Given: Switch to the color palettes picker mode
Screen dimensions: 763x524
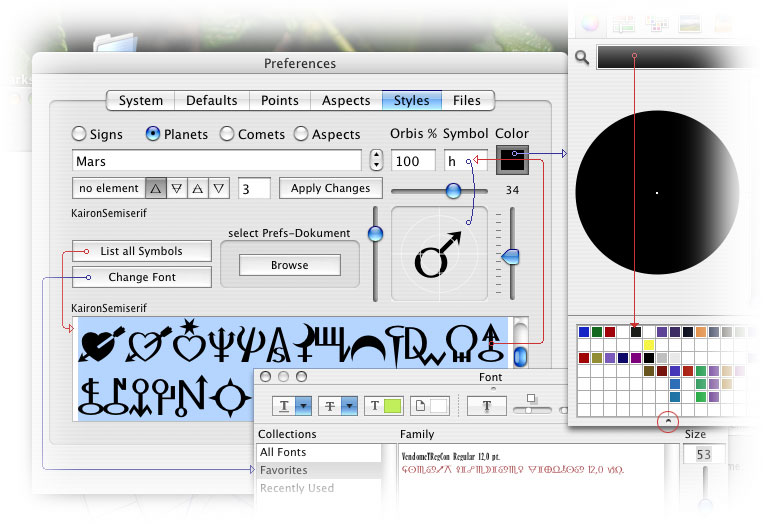Looking at the screenshot, I should coord(656,24).
